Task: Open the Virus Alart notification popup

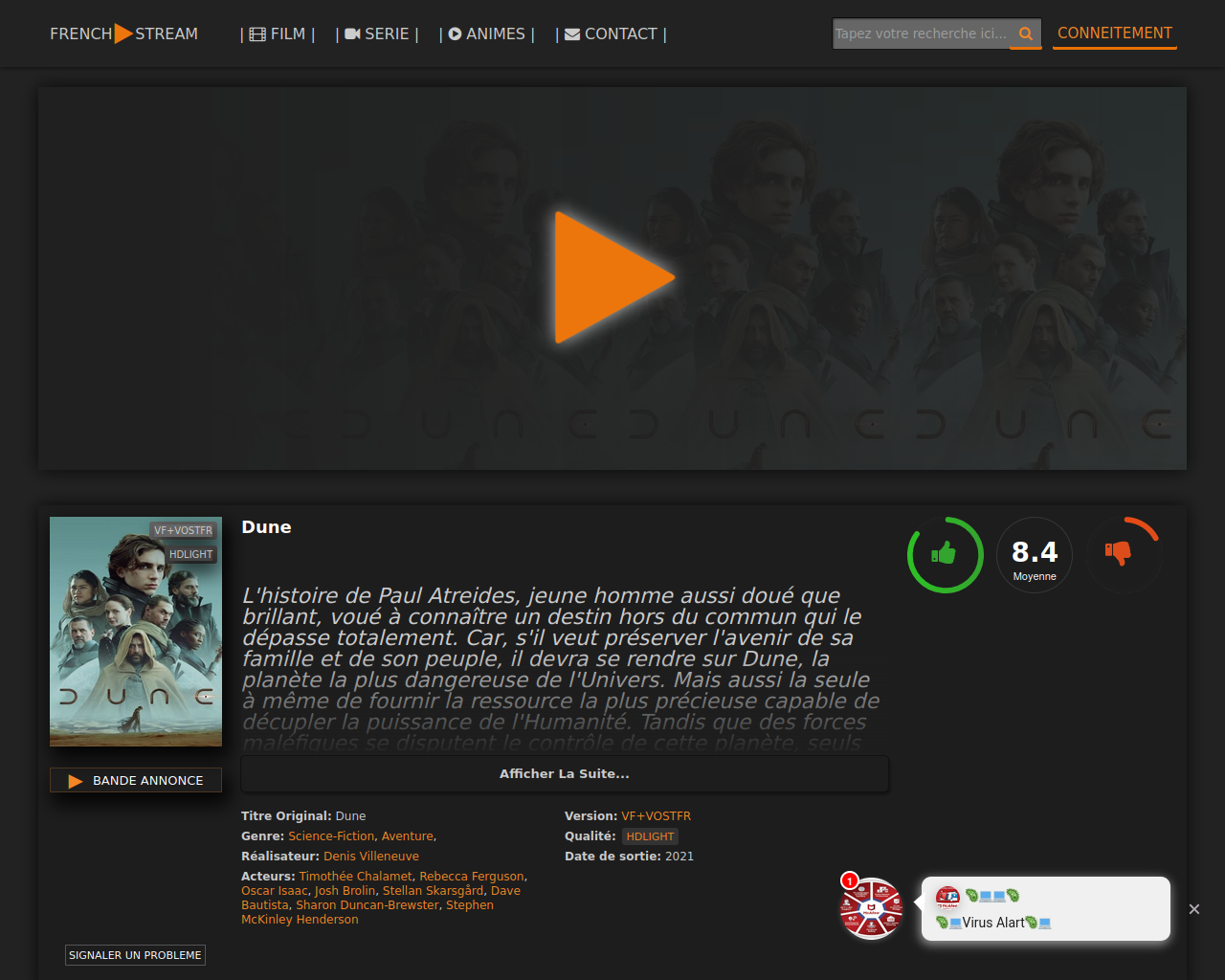Action: (x=1045, y=908)
